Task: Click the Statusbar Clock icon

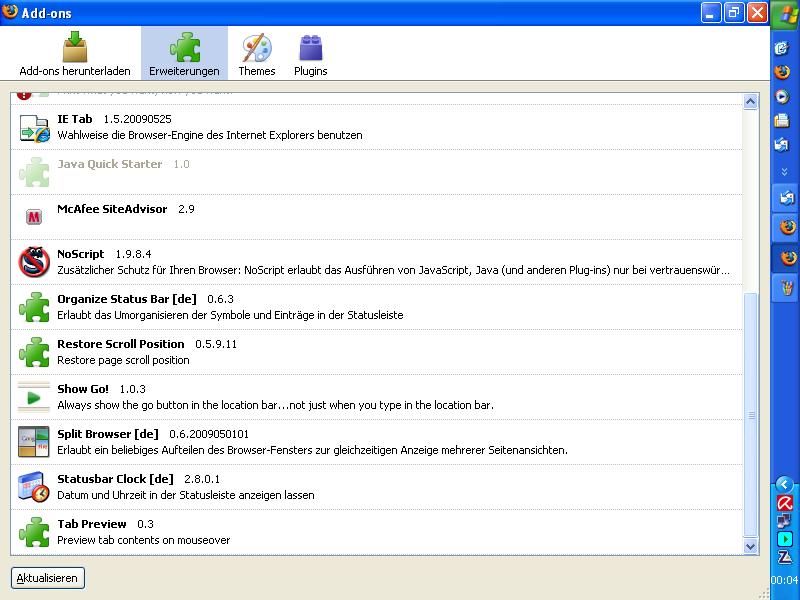Action: pyautogui.click(x=35, y=487)
